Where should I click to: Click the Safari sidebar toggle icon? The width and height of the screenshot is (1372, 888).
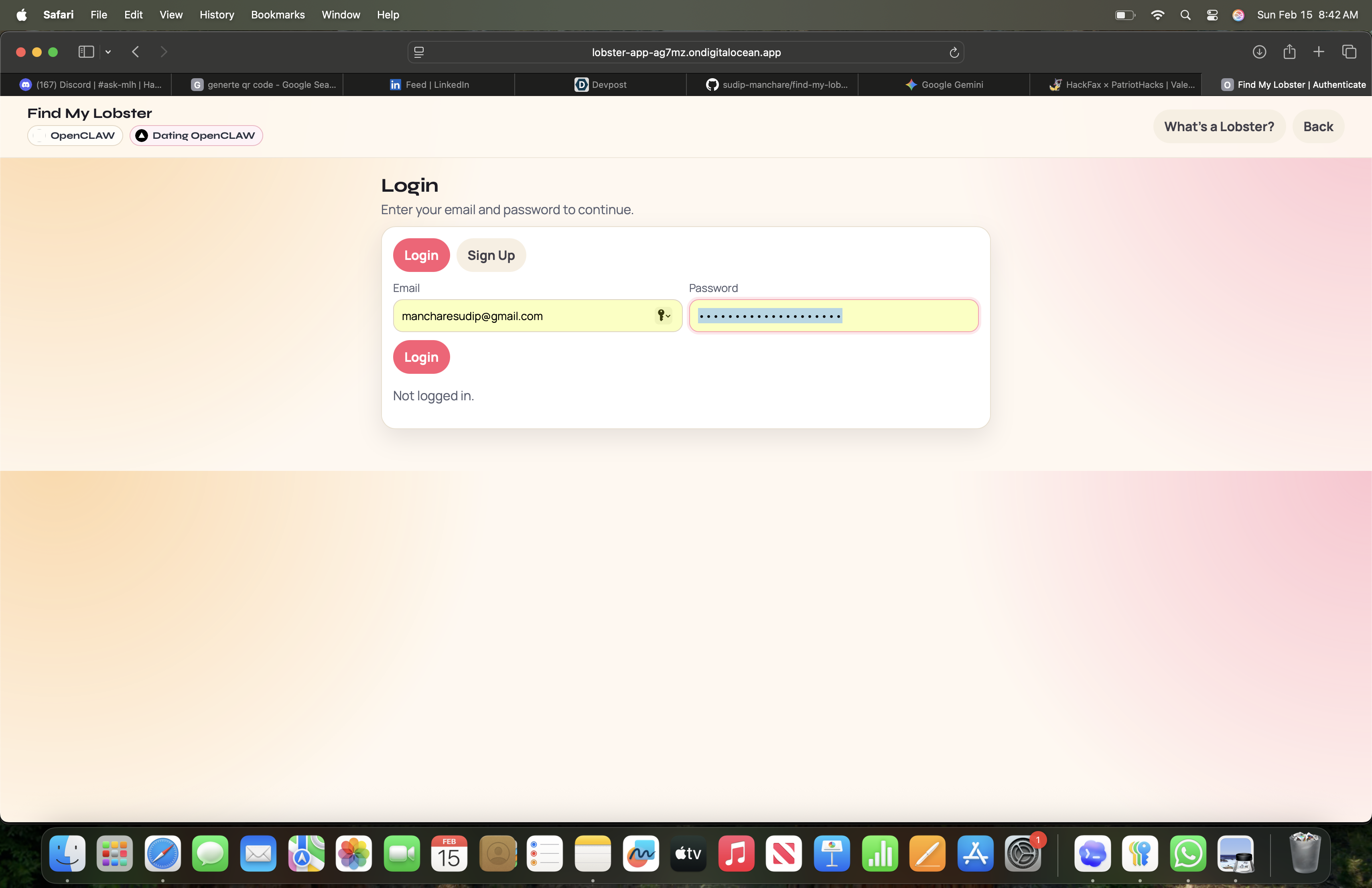tap(86, 52)
